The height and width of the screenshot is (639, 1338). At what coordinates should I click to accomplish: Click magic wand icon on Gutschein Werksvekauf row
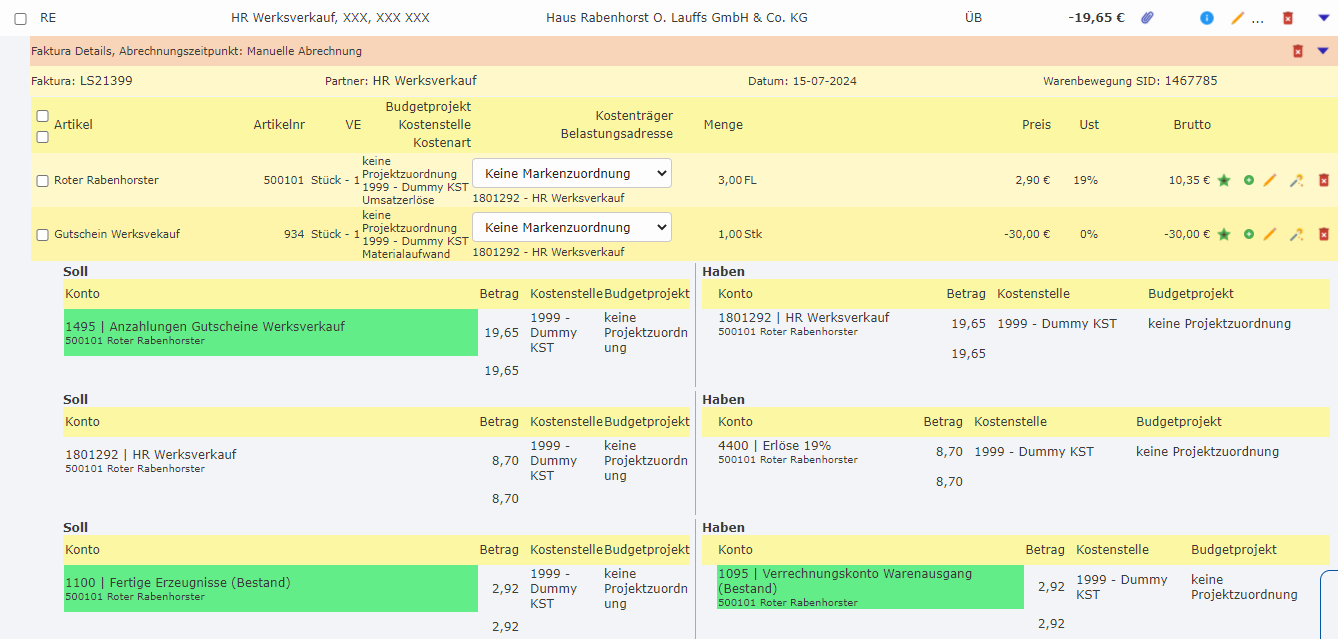(x=1296, y=234)
